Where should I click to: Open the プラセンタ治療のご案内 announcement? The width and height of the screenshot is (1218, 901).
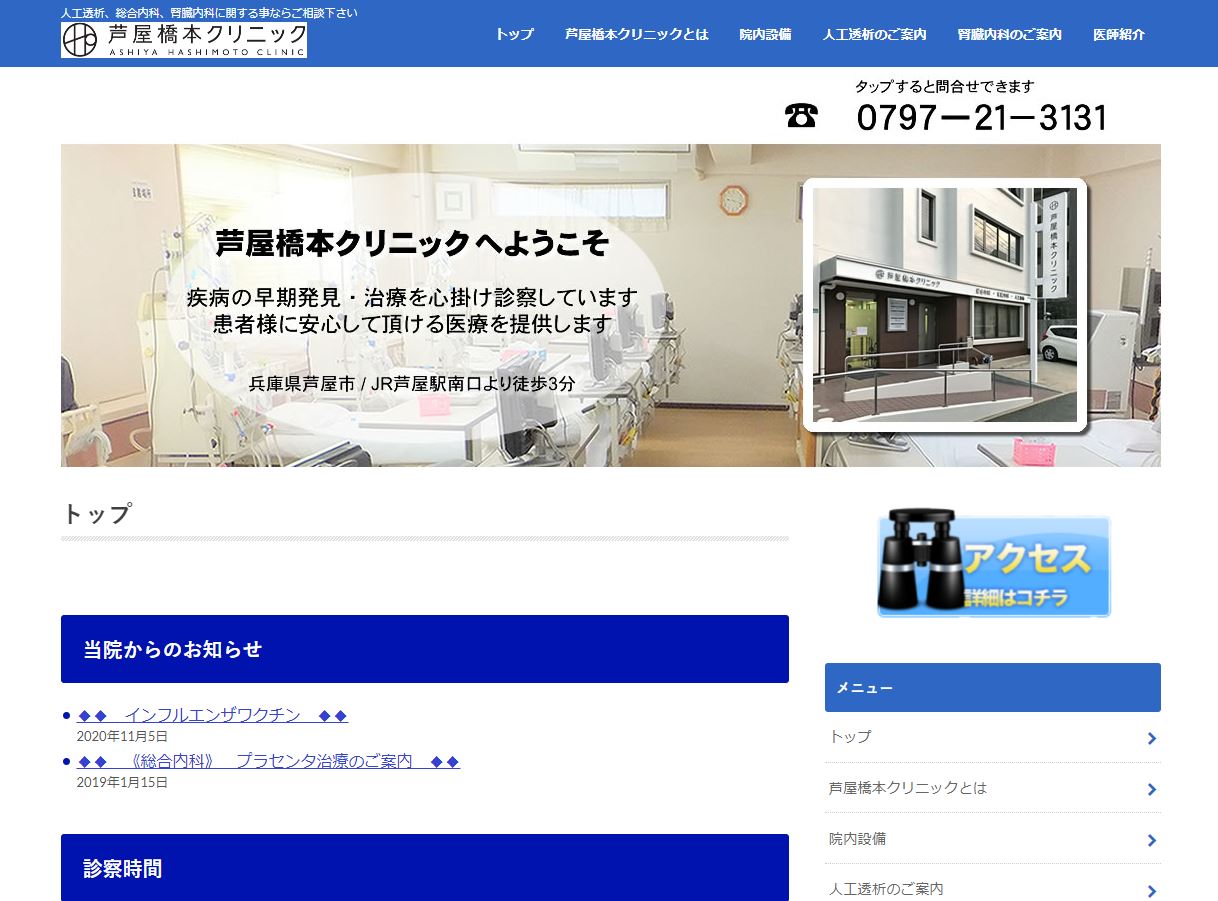265,760
